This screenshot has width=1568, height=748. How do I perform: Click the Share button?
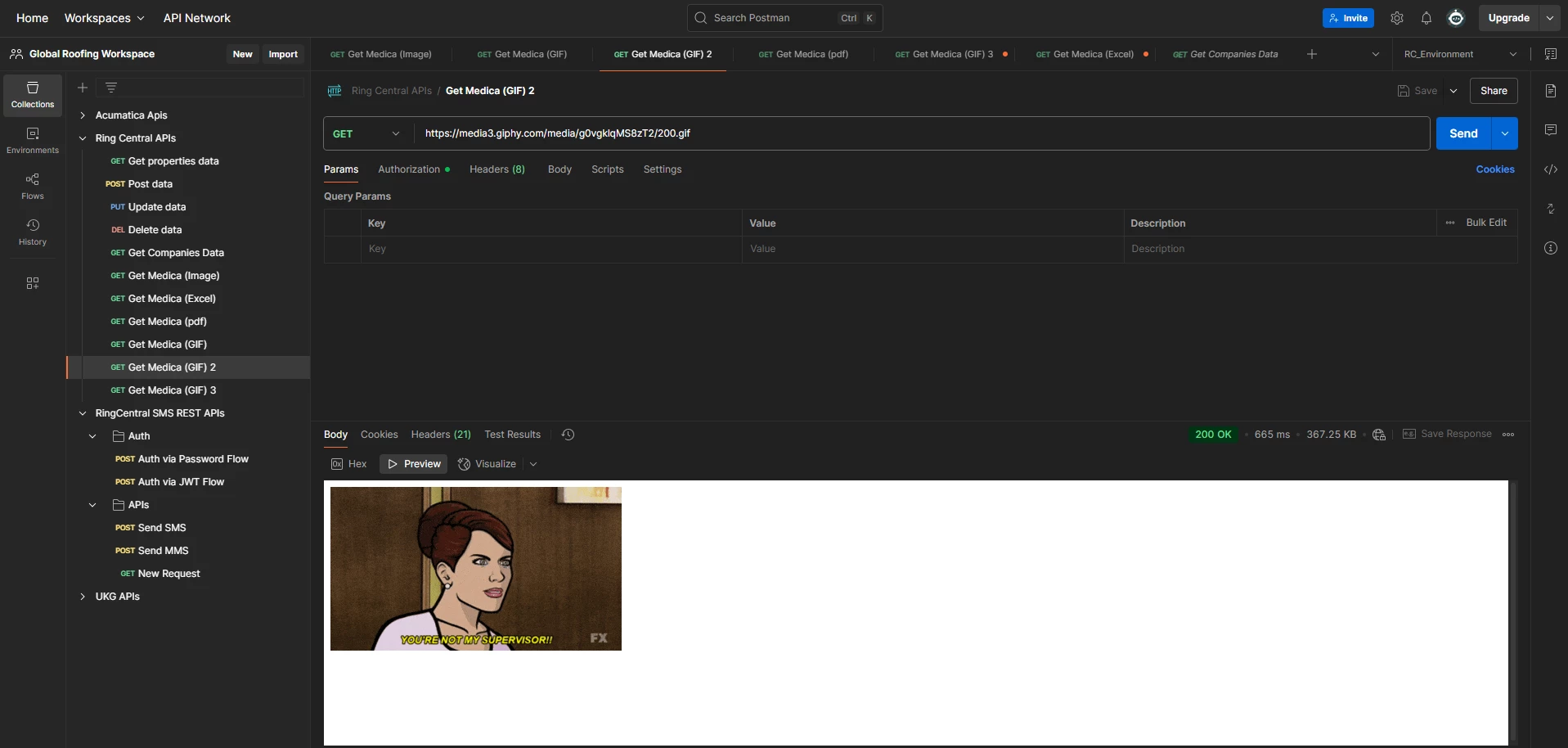click(1494, 91)
